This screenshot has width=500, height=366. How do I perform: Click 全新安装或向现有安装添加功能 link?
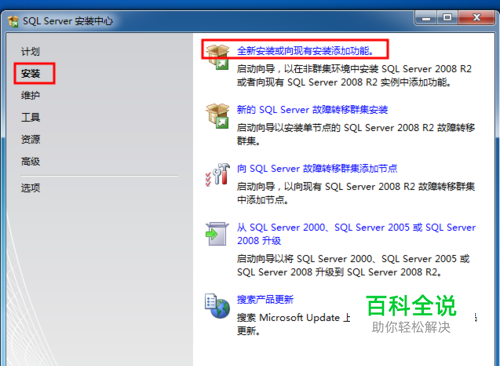coord(305,51)
